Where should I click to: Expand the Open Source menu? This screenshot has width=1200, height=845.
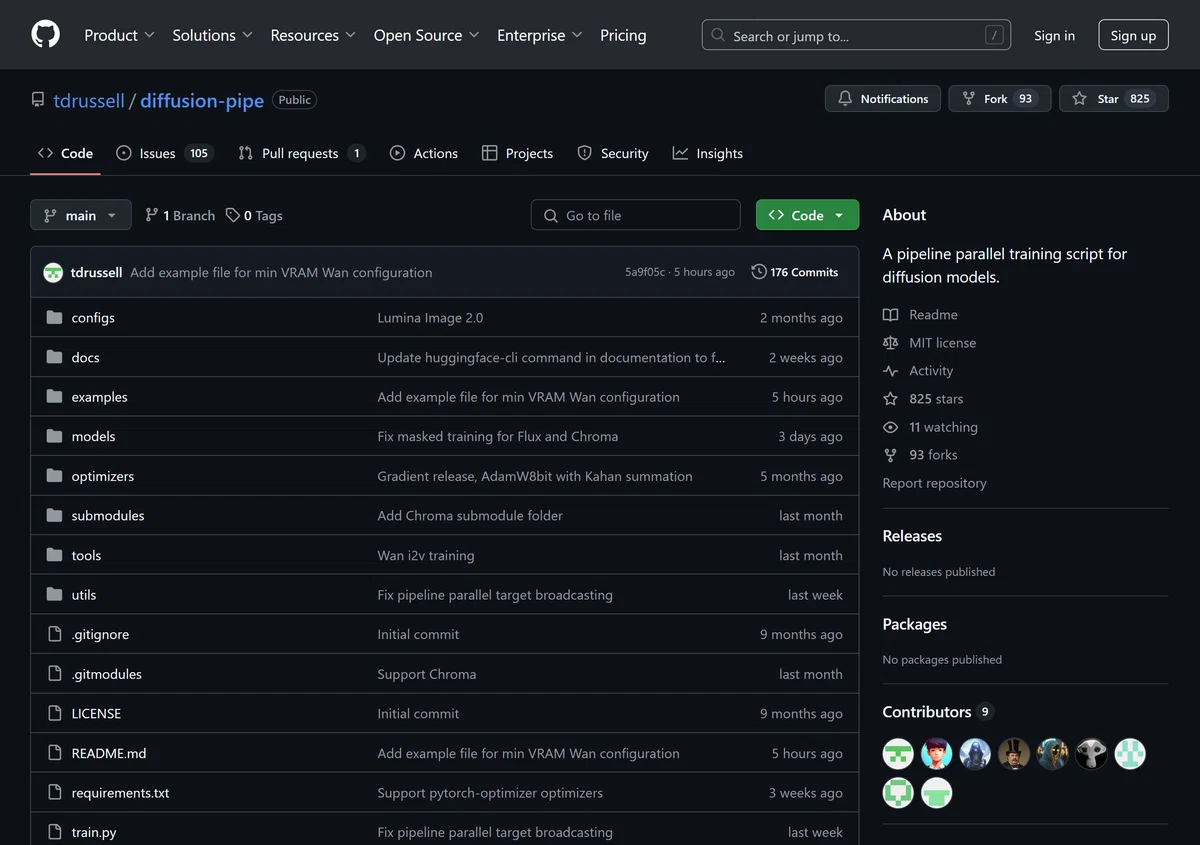[427, 35]
